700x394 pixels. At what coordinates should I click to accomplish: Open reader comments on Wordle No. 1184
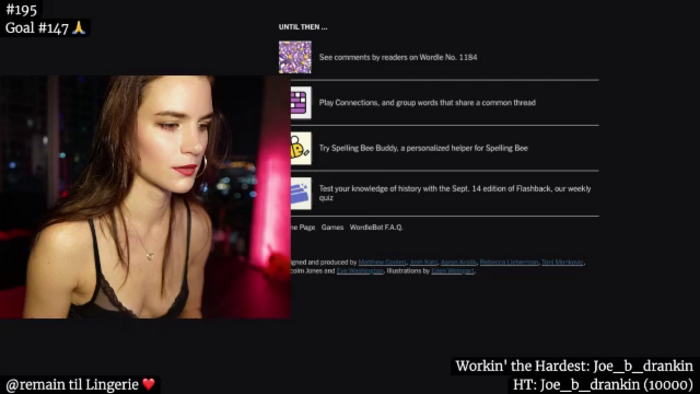pos(398,57)
